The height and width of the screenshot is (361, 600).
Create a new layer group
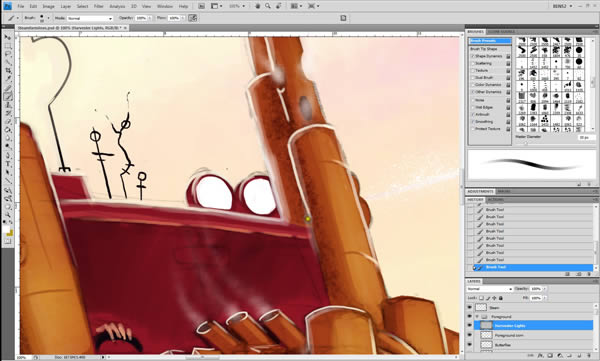tap(569, 356)
